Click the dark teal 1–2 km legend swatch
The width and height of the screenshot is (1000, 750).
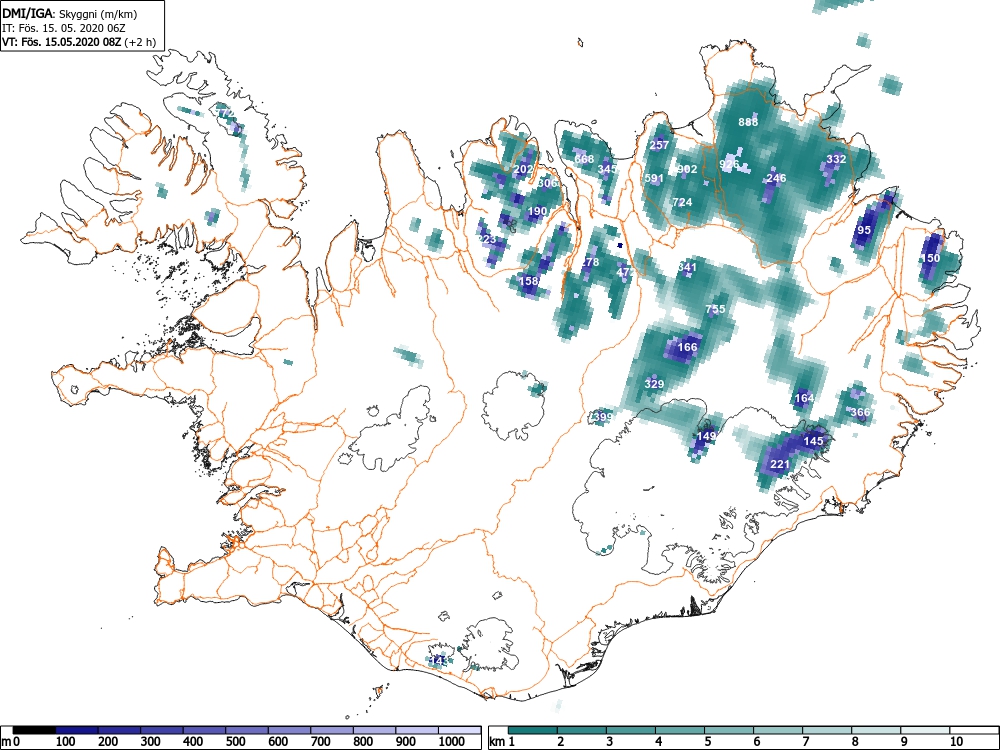coord(533,730)
